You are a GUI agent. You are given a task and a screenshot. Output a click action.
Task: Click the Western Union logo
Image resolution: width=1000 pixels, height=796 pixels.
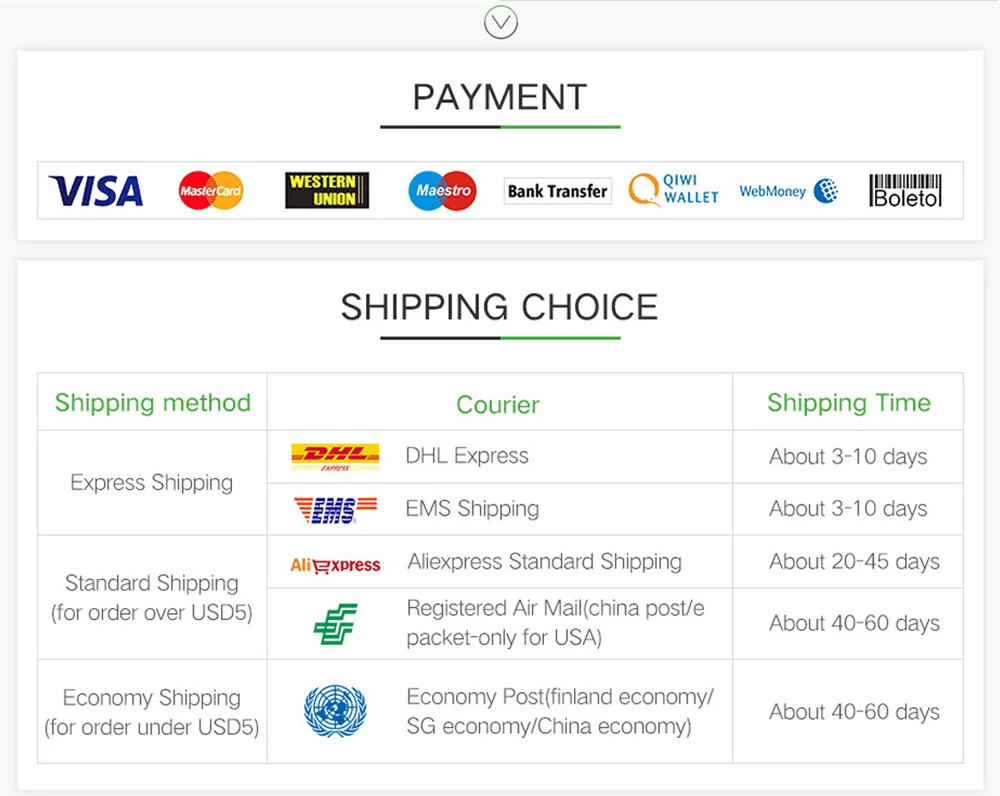point(327,190)
